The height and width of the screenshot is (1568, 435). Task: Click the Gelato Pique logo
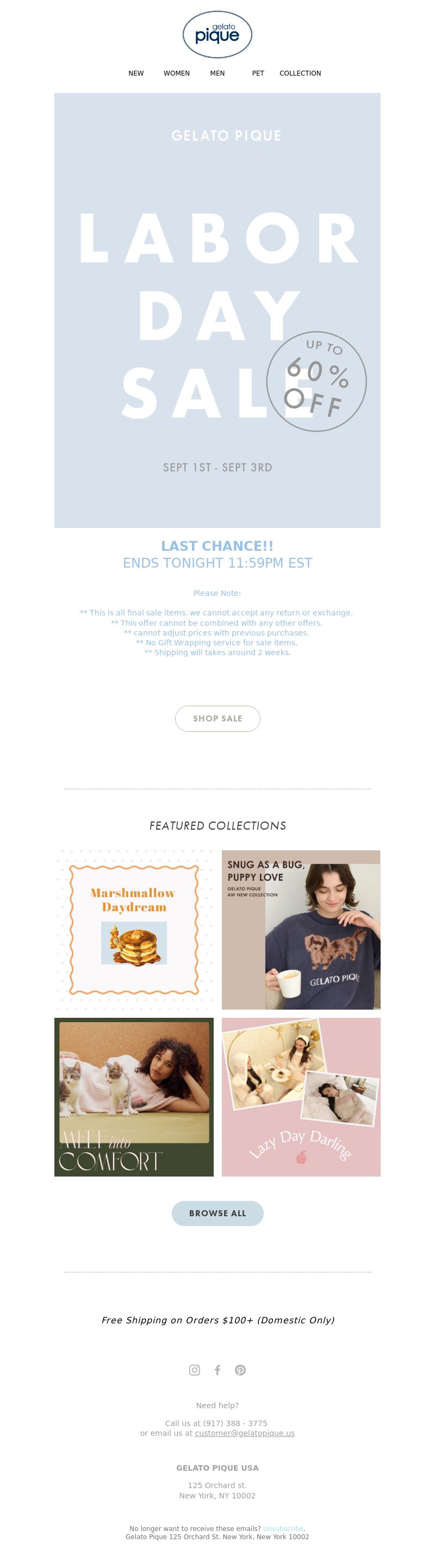(x=217, y=35)
